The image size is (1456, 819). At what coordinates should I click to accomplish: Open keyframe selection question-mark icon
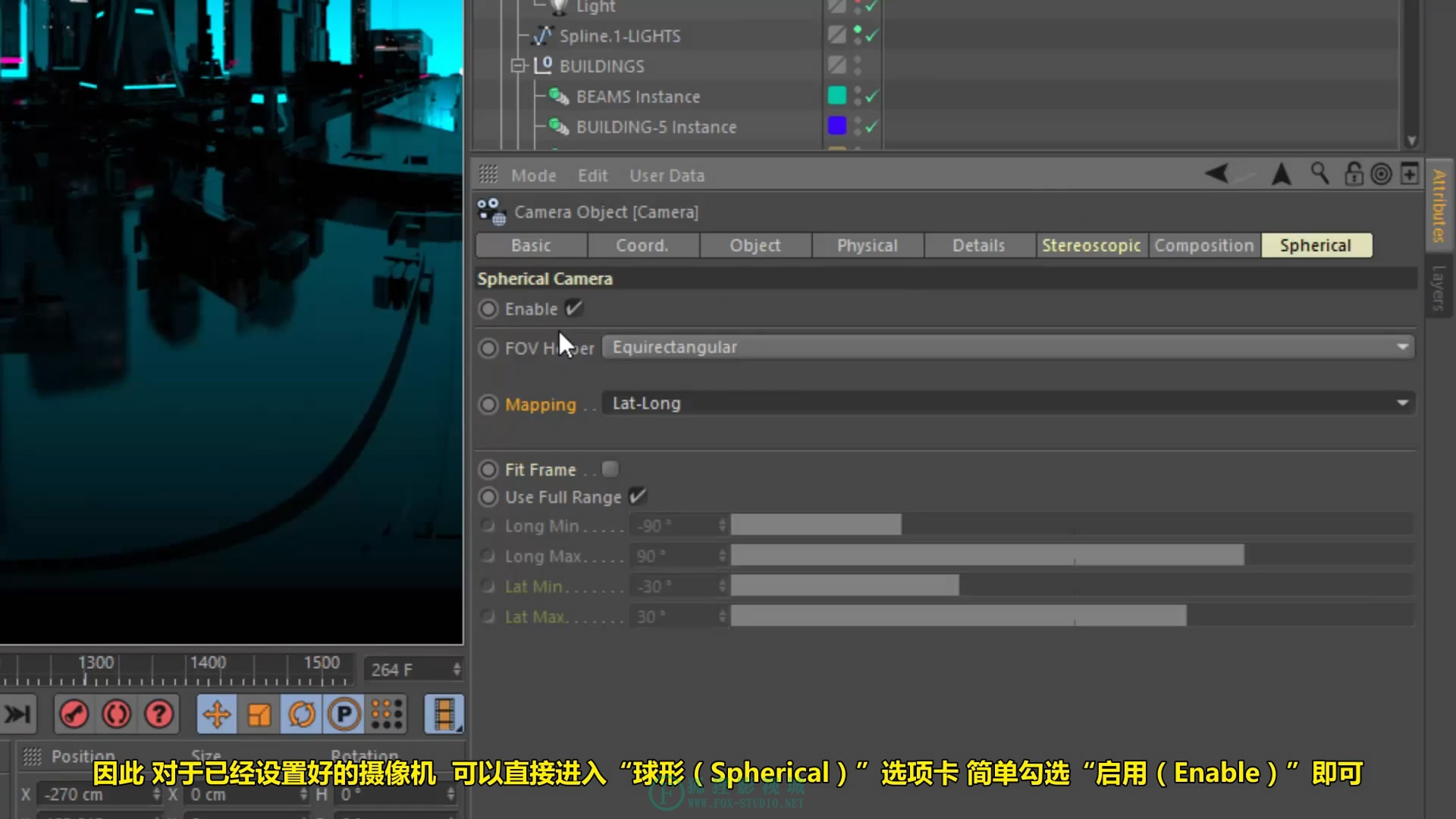pyautogui.click(x=159, y=714)
